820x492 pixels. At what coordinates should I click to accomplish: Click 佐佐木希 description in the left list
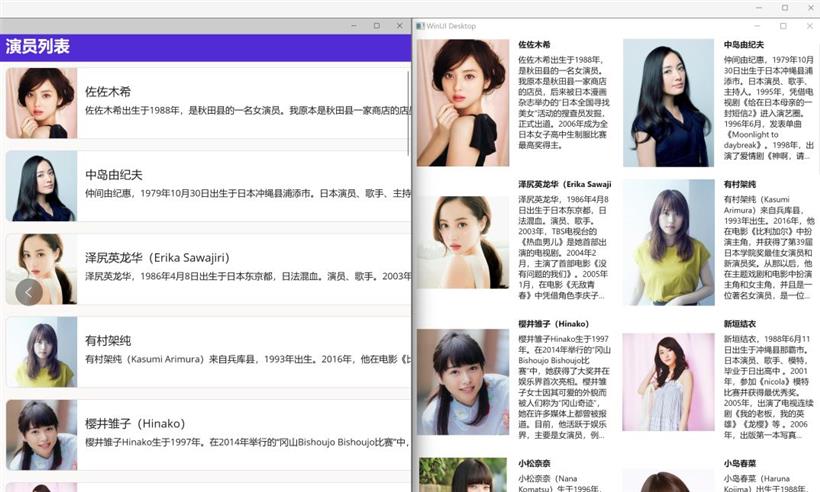coord(248,111)
